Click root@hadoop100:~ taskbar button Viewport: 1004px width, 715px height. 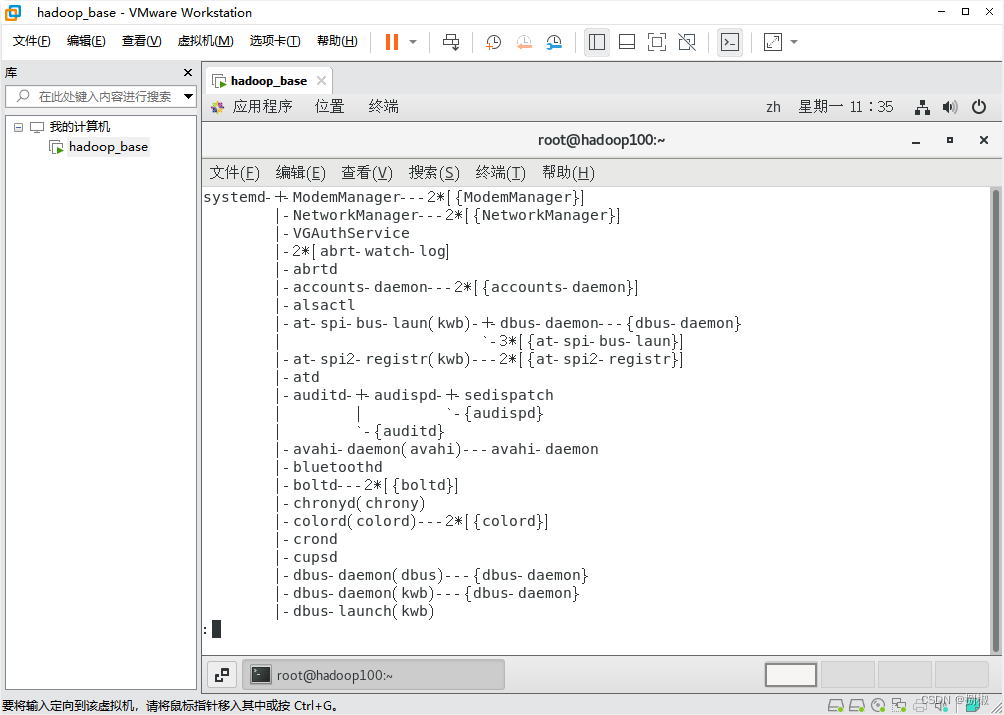click(375, 675)
